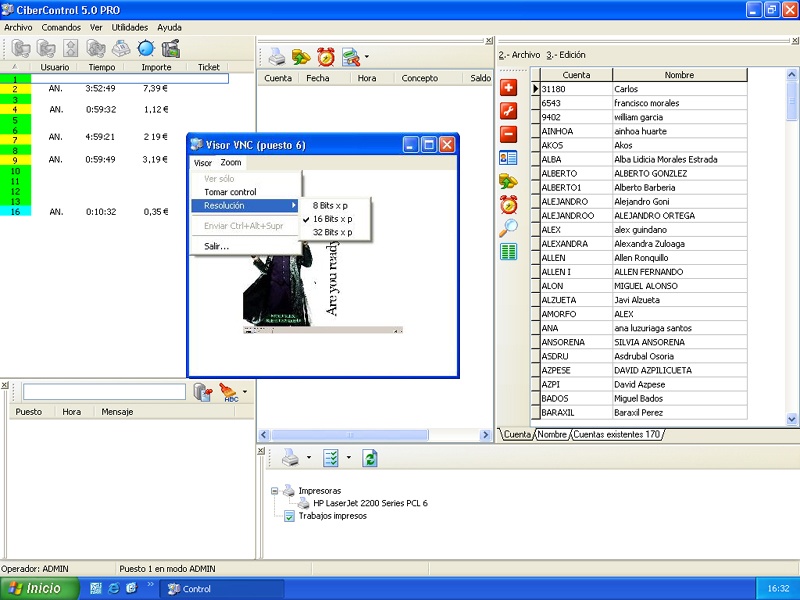Click the red wrench edit account icon
This screenshot has height=600, width=800.
[508, 110]
